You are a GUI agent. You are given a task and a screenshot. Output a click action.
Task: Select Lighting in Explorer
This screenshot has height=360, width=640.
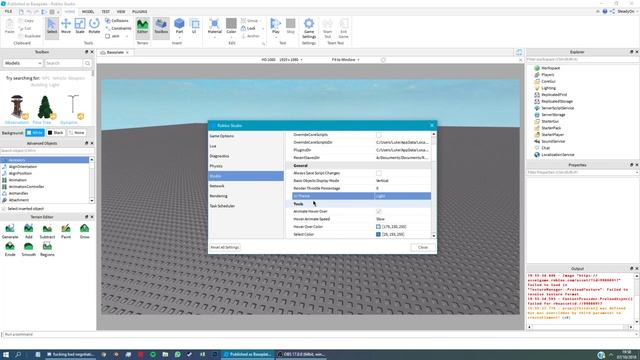pos(548,88)
